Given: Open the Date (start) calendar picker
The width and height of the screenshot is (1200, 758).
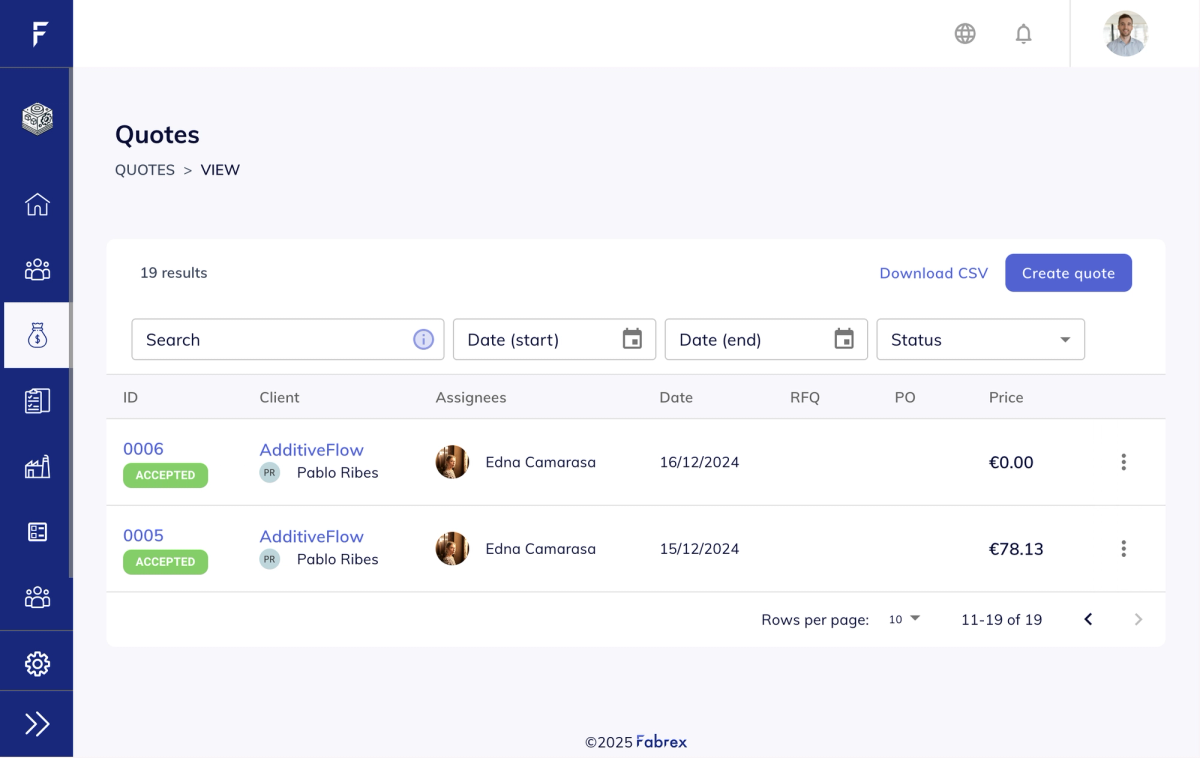Looking at the screenshot, I should [x=632, y=340].
